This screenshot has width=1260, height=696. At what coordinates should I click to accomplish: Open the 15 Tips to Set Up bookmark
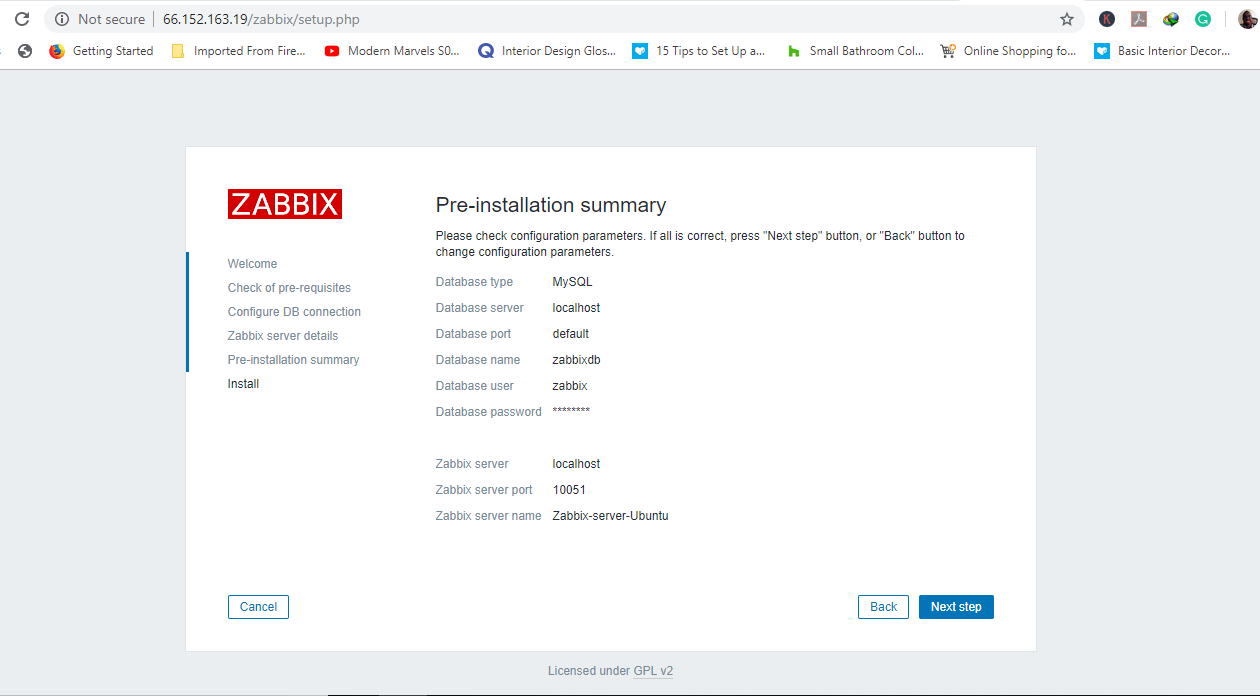pyautogui.click(x=699, y=51)
